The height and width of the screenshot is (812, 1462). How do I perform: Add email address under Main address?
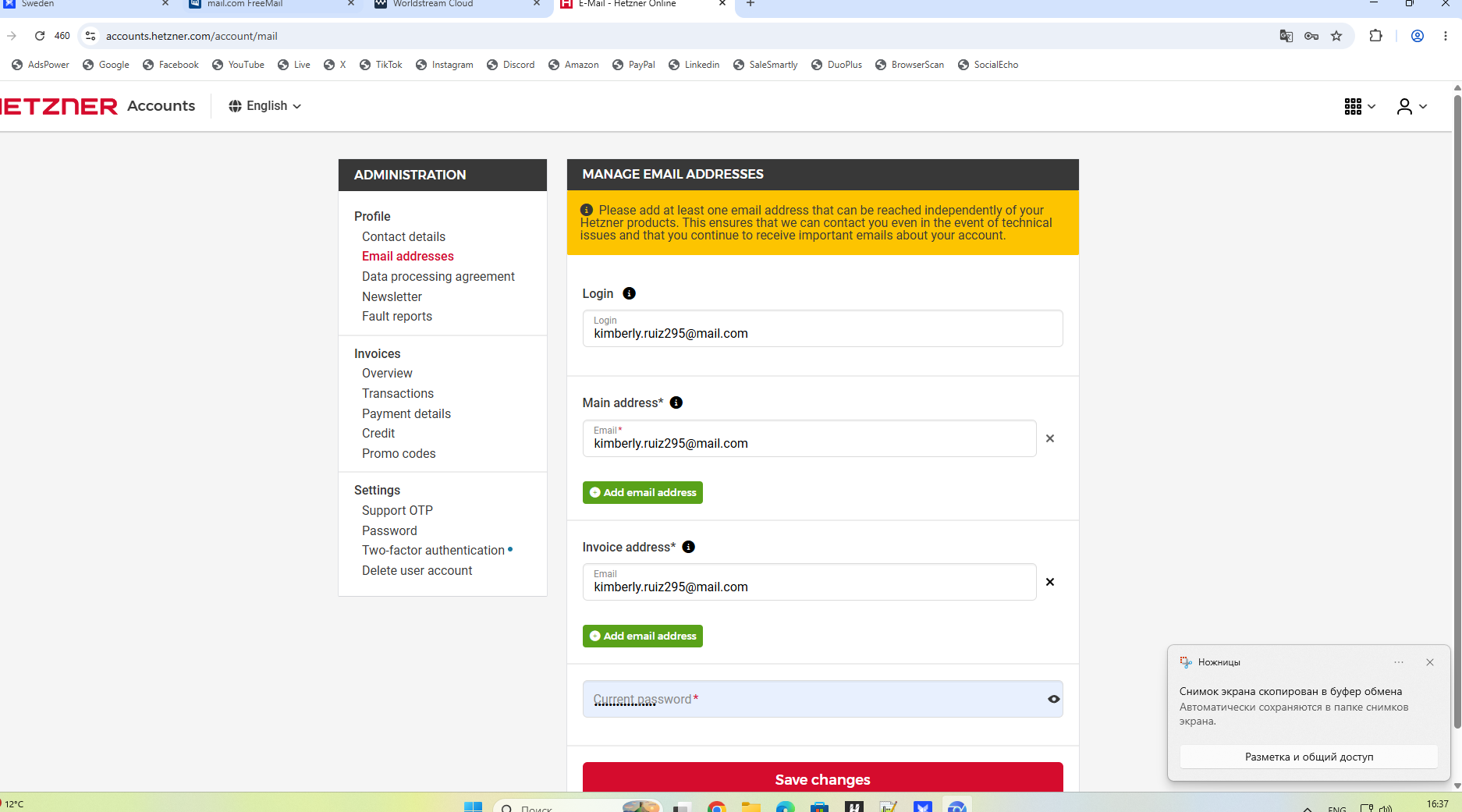tap(643, 492)
